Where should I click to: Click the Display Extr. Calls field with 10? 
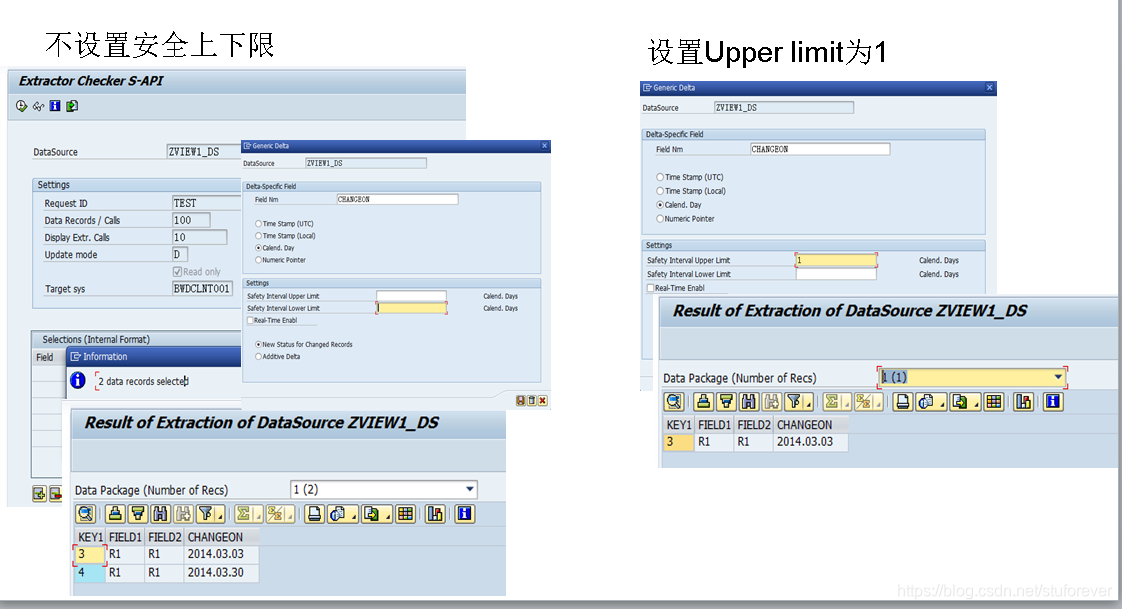(199, 238)
